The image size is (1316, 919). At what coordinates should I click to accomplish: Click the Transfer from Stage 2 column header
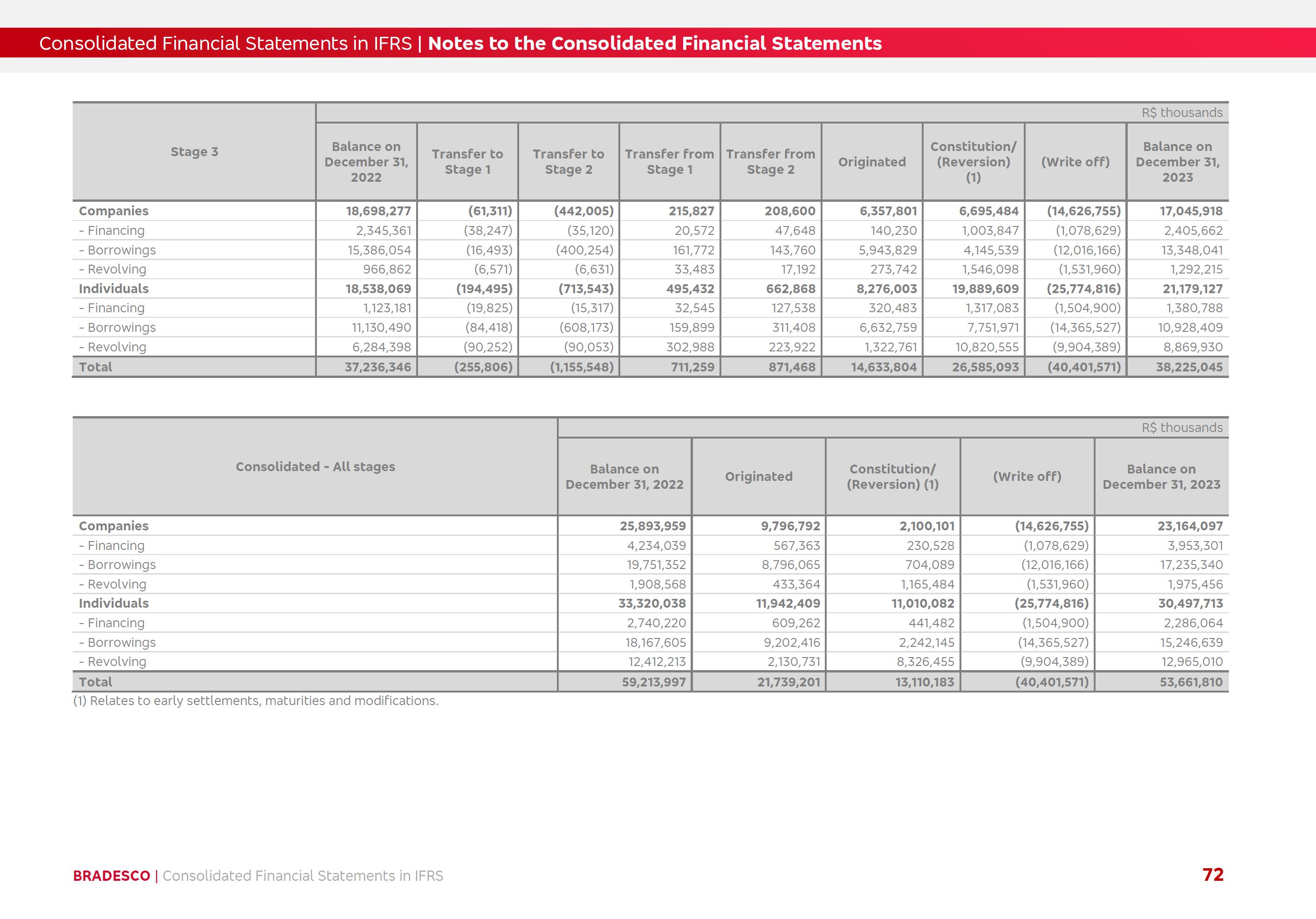pos(770,162)
